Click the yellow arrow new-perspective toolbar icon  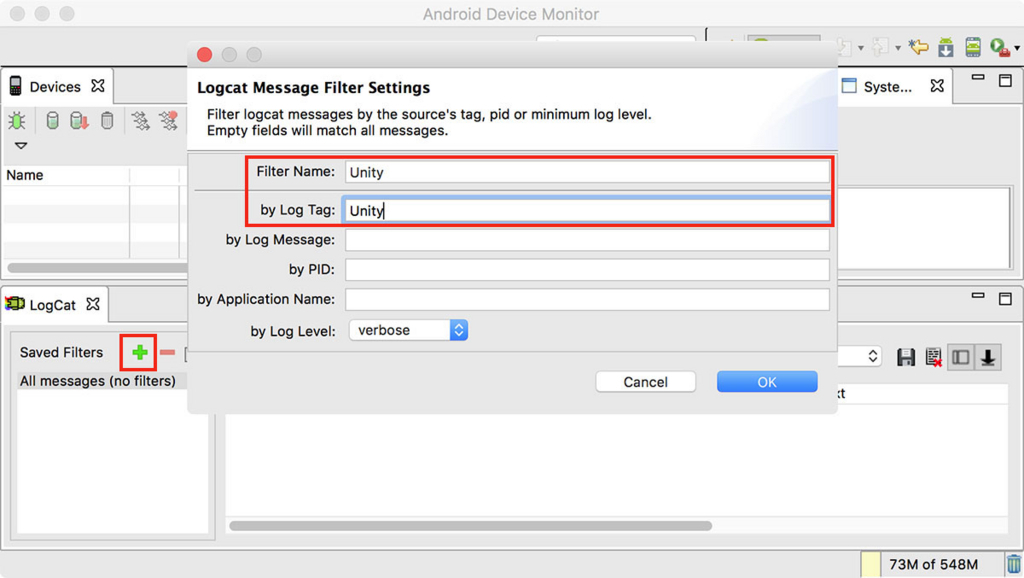(918, 47)
